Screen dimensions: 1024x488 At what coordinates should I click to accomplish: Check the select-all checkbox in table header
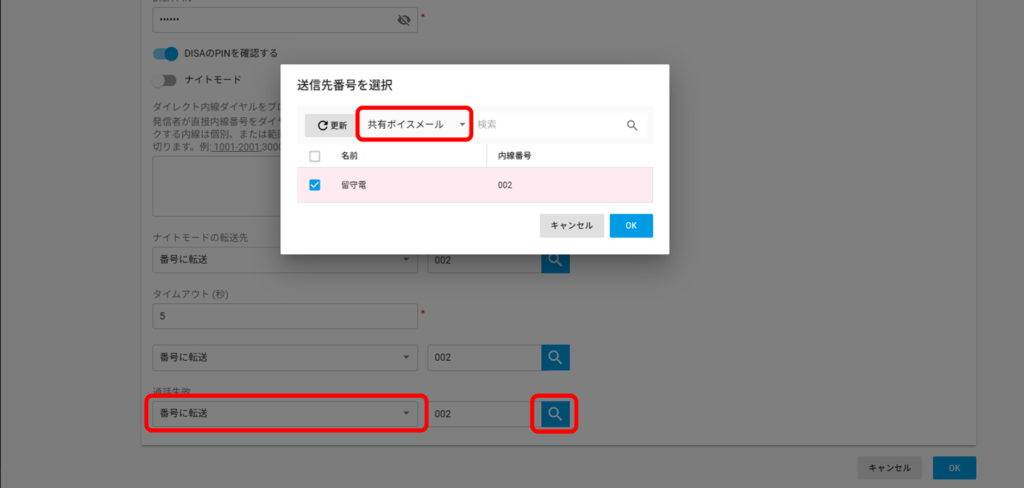pos(315,156)
